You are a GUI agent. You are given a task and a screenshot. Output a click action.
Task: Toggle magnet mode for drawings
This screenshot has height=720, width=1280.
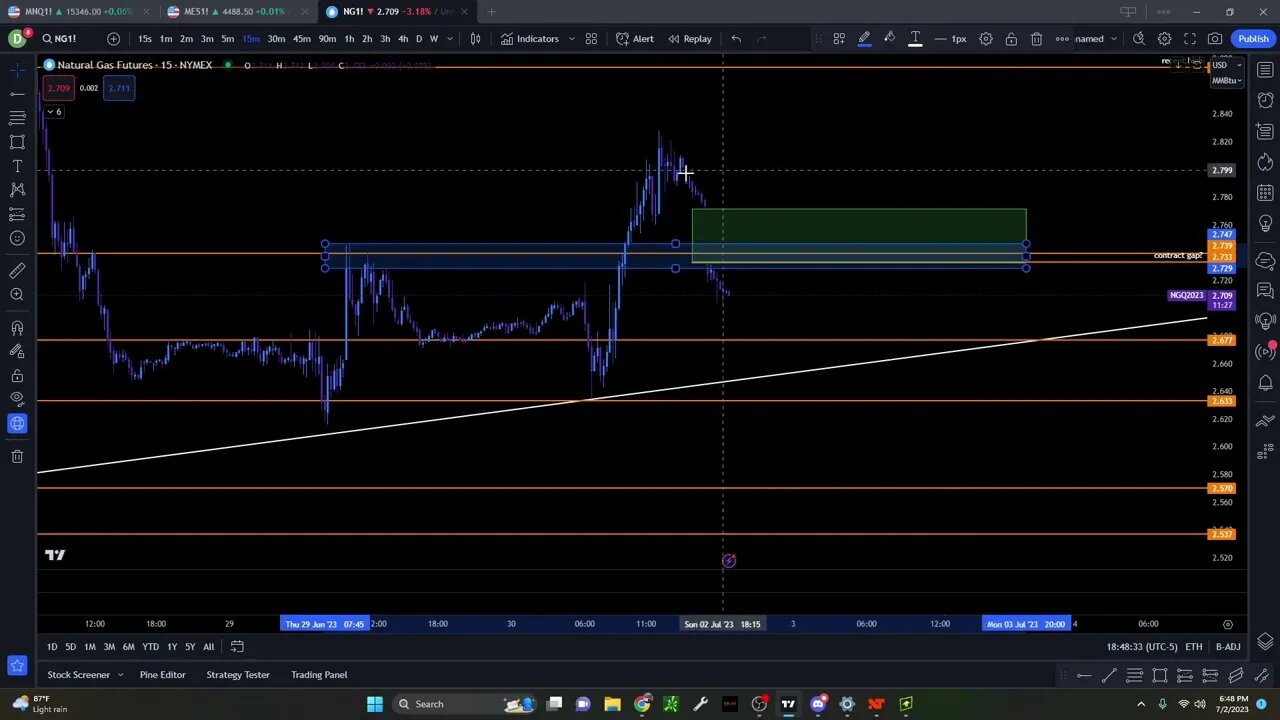(17, 328)
